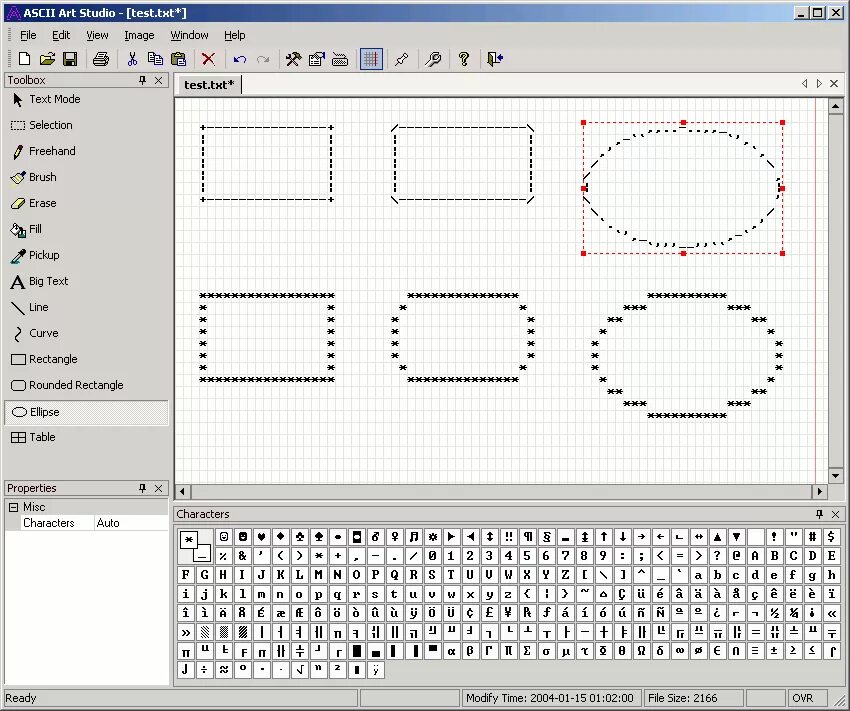
Task: Switch to the test.txt* tab
Action: click(x=208, y=85)
